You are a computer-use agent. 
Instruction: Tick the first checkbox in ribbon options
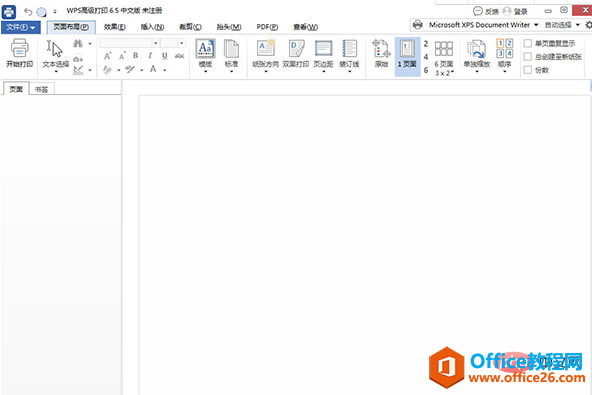[528, 43]
